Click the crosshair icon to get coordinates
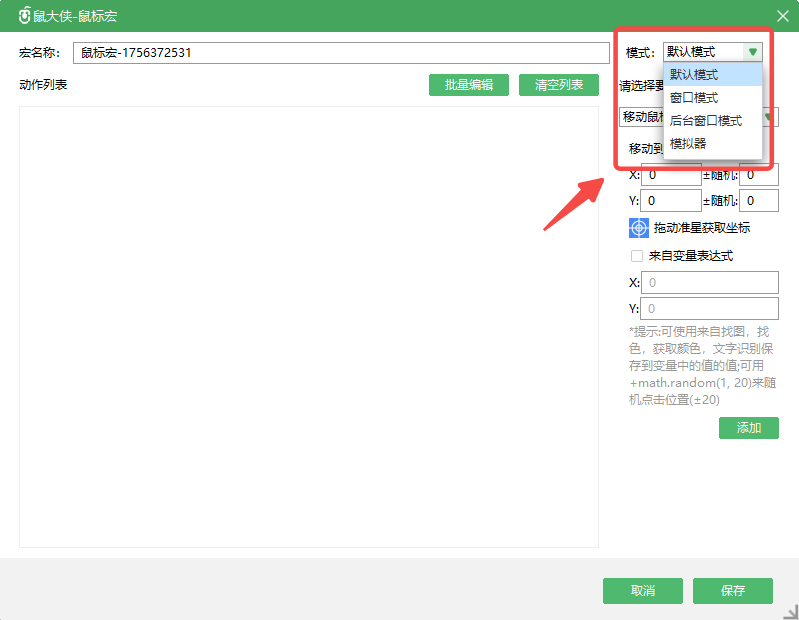Viewport: 799px width, 620px height. pos(639,228)
